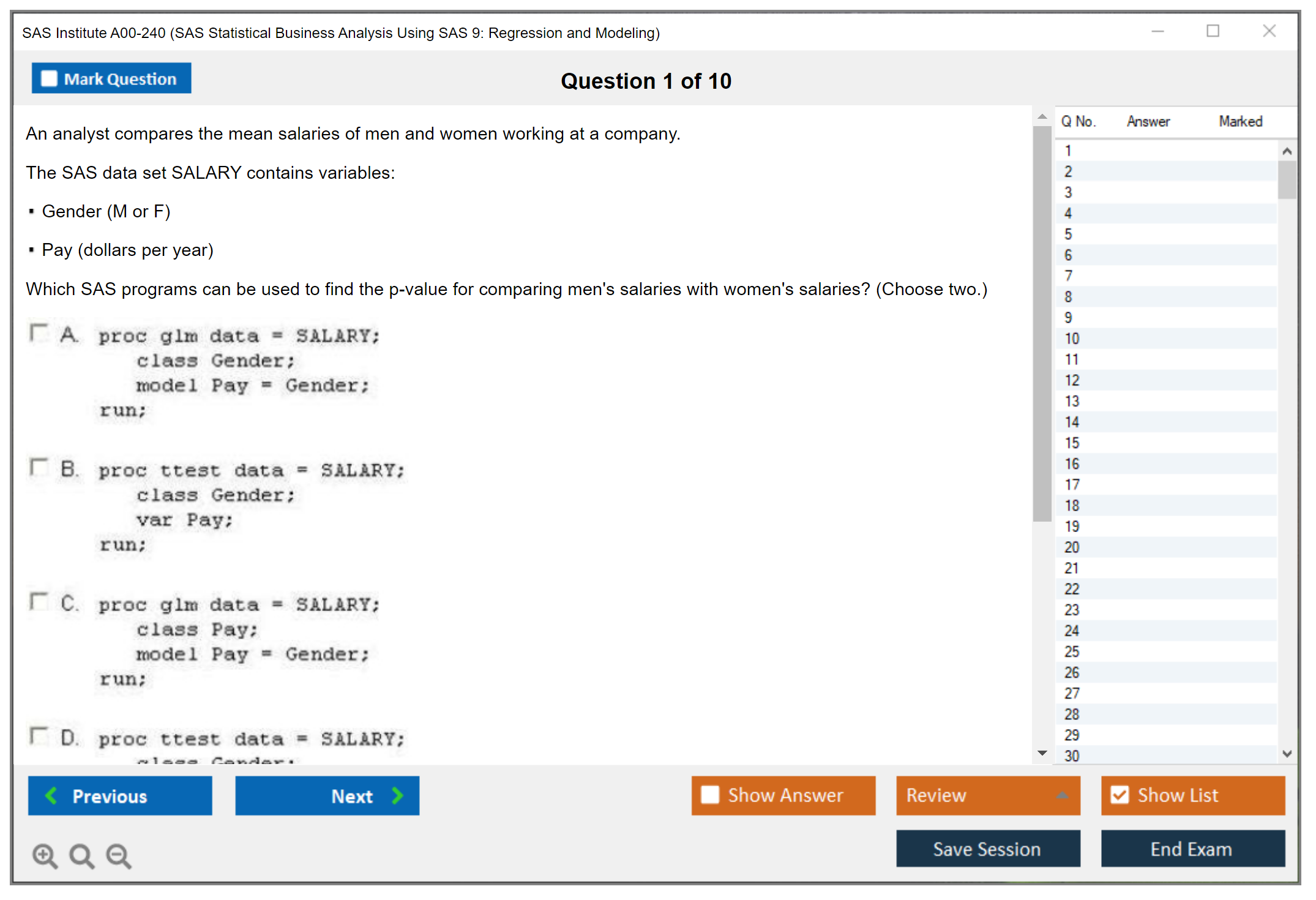Select question 22 in the list
This screenshot has height=900, width=1316.
(x=1072, y=589)
